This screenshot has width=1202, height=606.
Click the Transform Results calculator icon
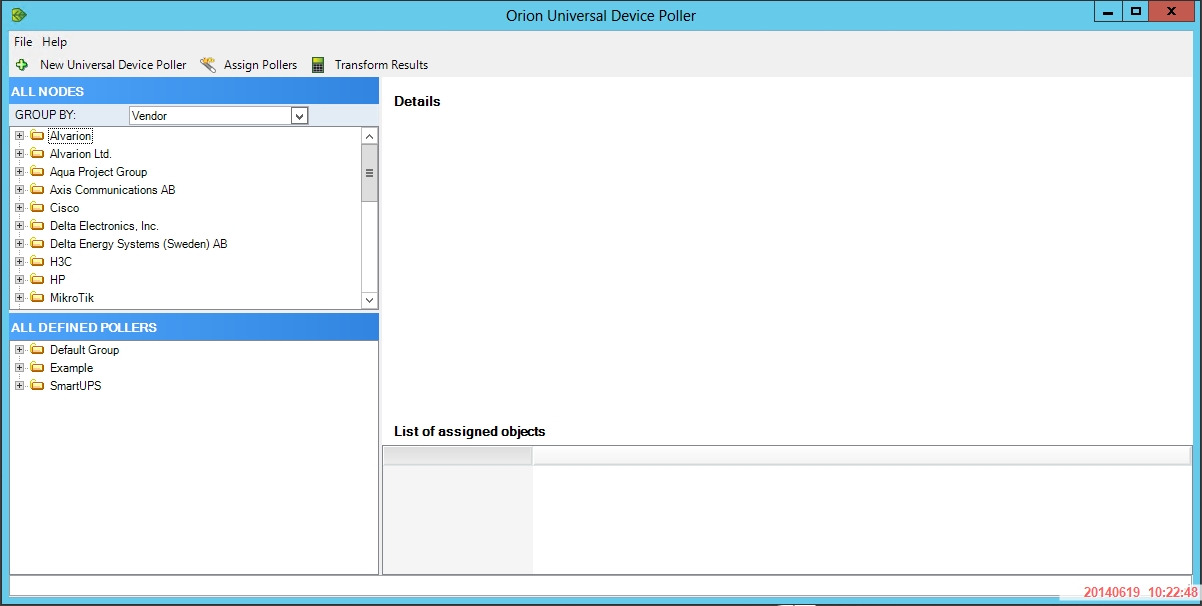(318, 65)
